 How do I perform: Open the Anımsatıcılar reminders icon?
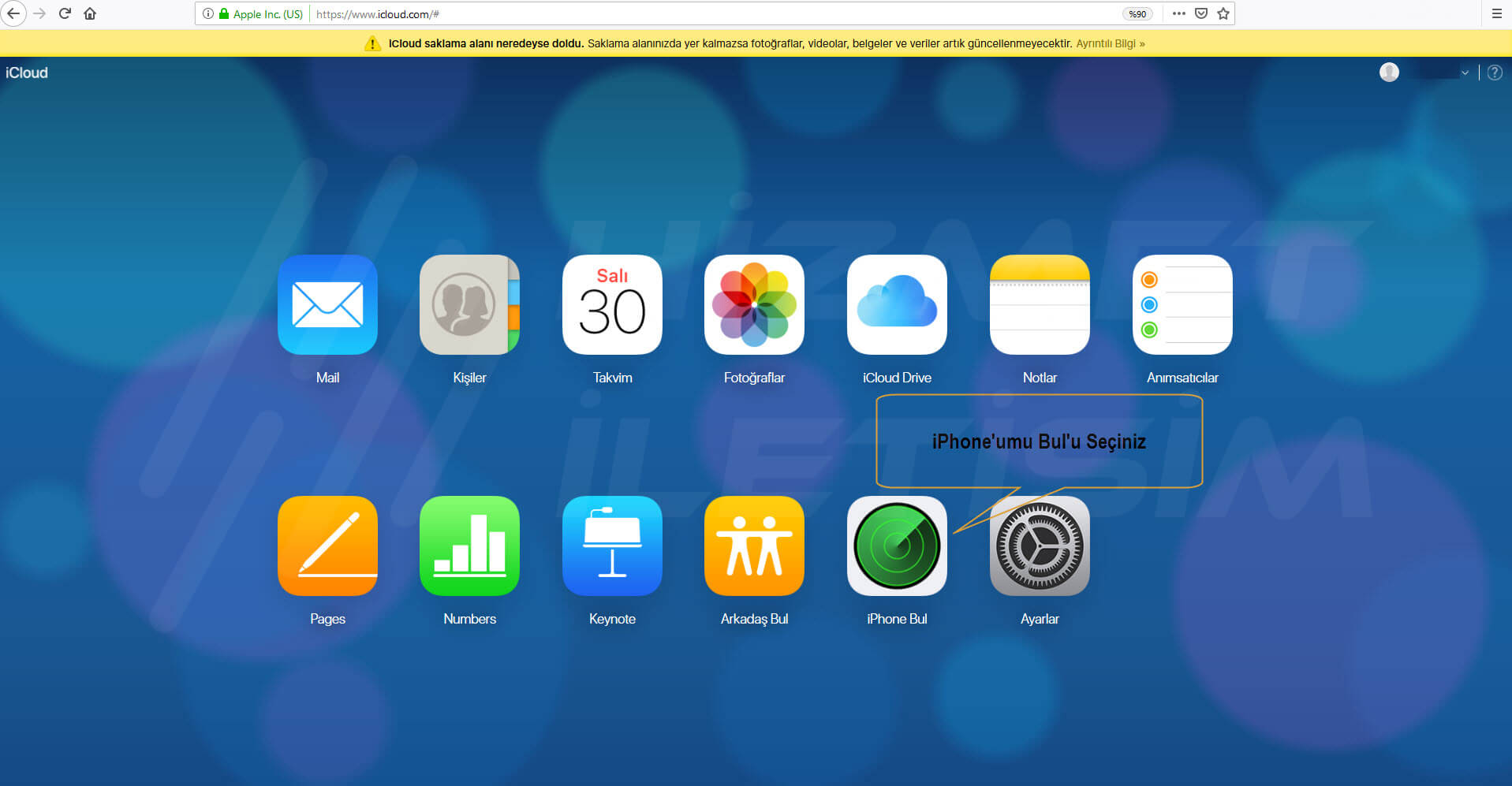click(1182, 304)
